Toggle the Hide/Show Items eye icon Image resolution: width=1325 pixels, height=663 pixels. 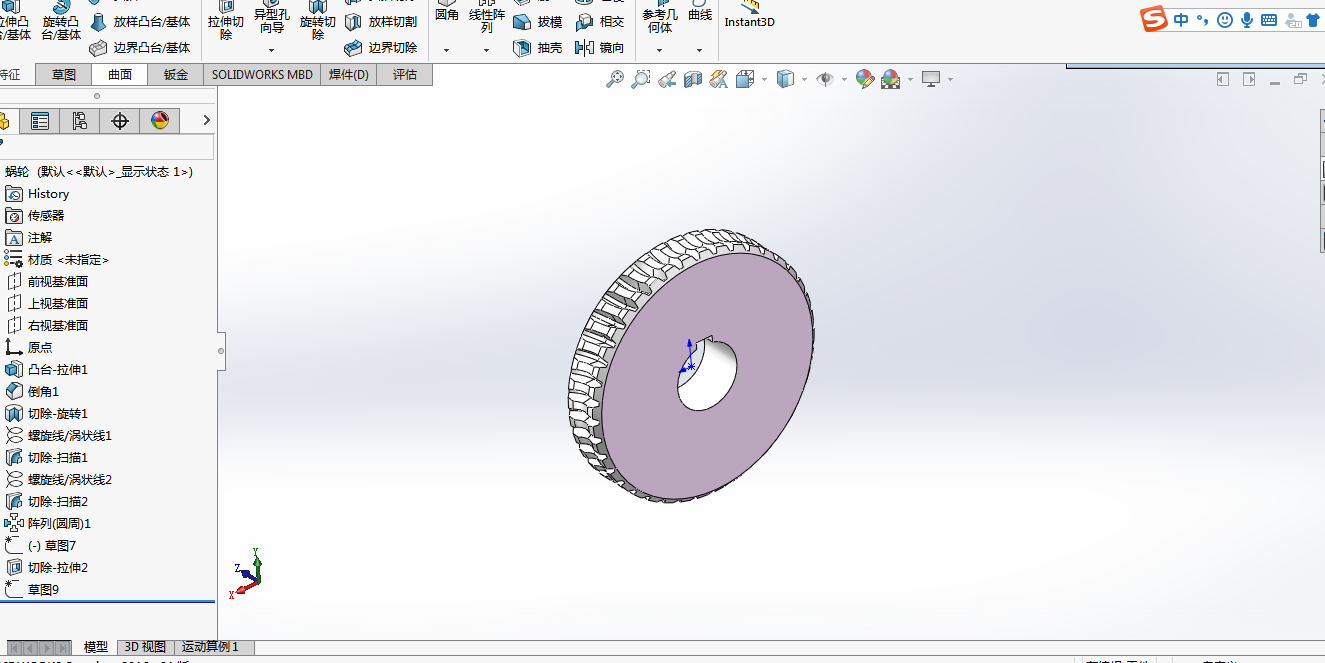pyautogui.click(x=825, y=79)
